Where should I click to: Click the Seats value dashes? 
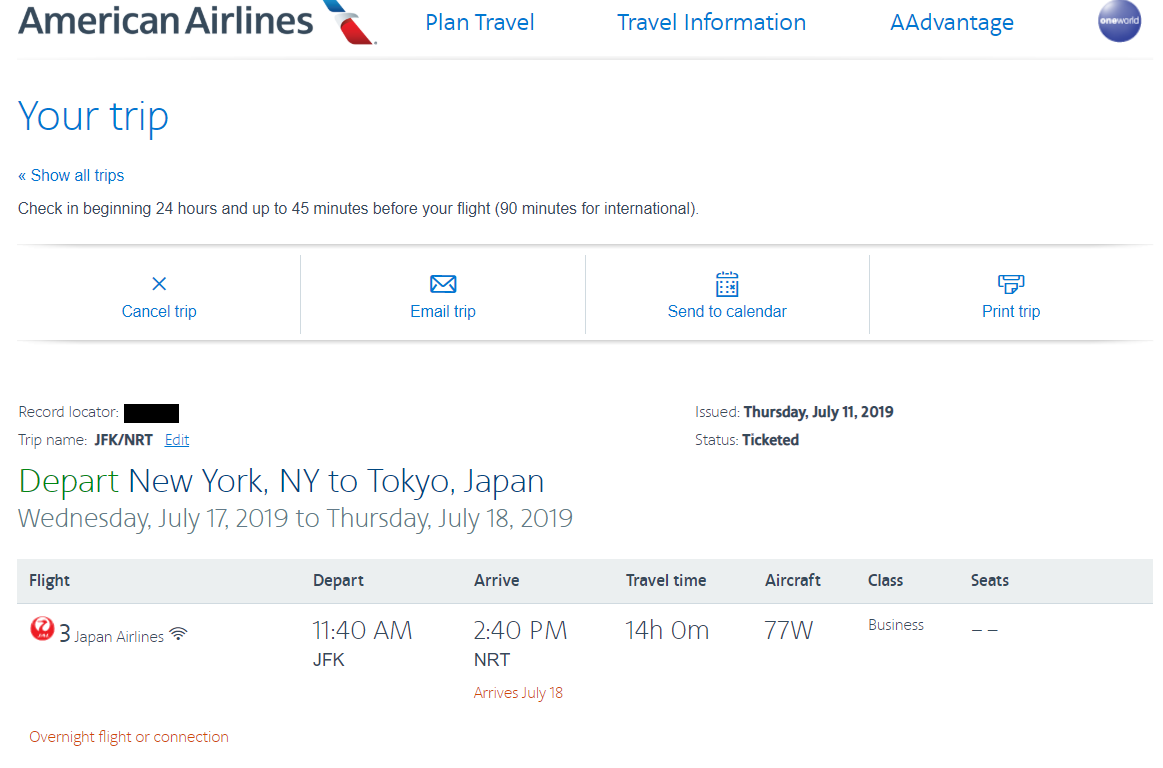pyautogui.click(x=984, y=630)
